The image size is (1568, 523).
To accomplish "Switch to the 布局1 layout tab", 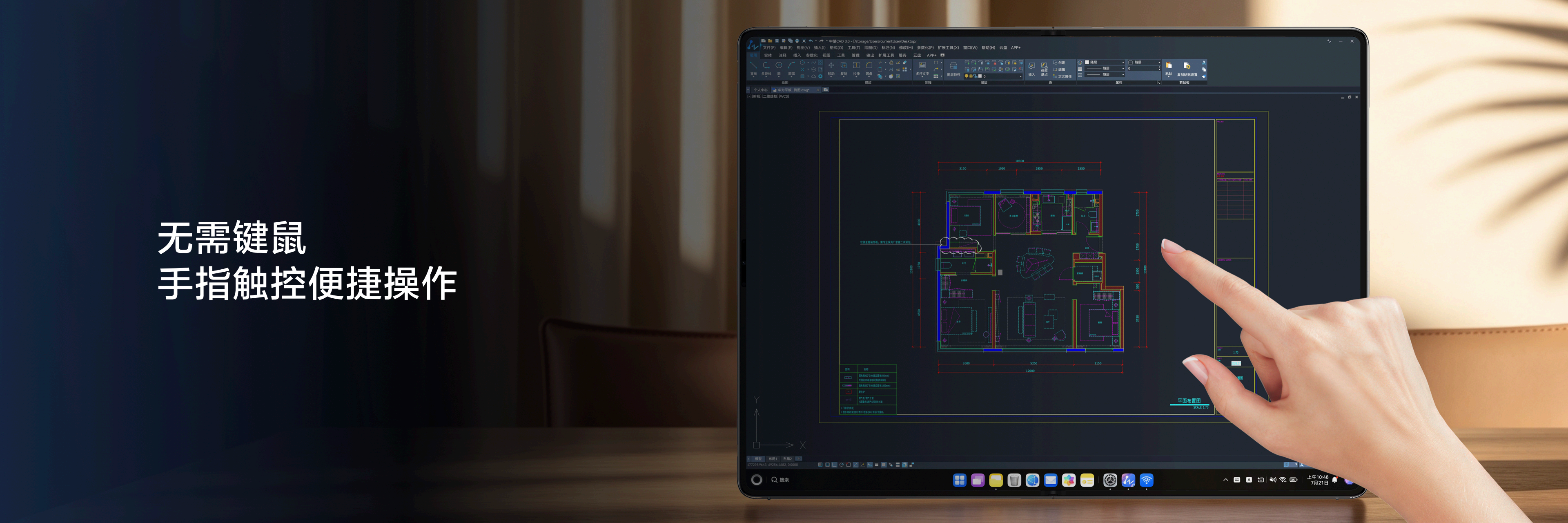I will pyautogui.click(x=773, y=459).
